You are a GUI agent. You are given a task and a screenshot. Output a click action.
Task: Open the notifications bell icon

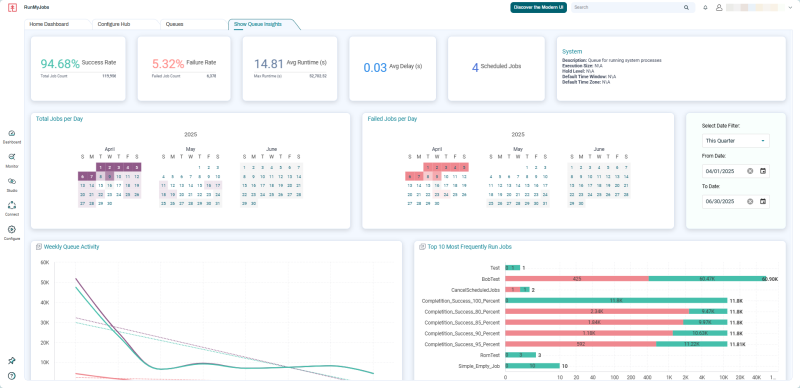(706, 8)
